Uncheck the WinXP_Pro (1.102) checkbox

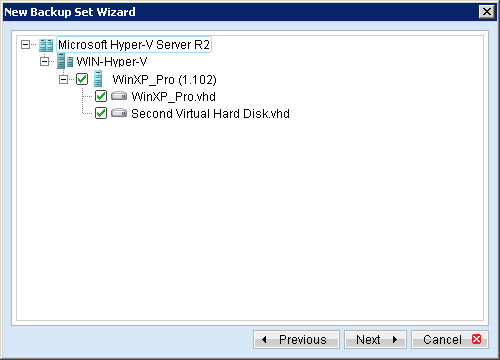click(82, 79)
